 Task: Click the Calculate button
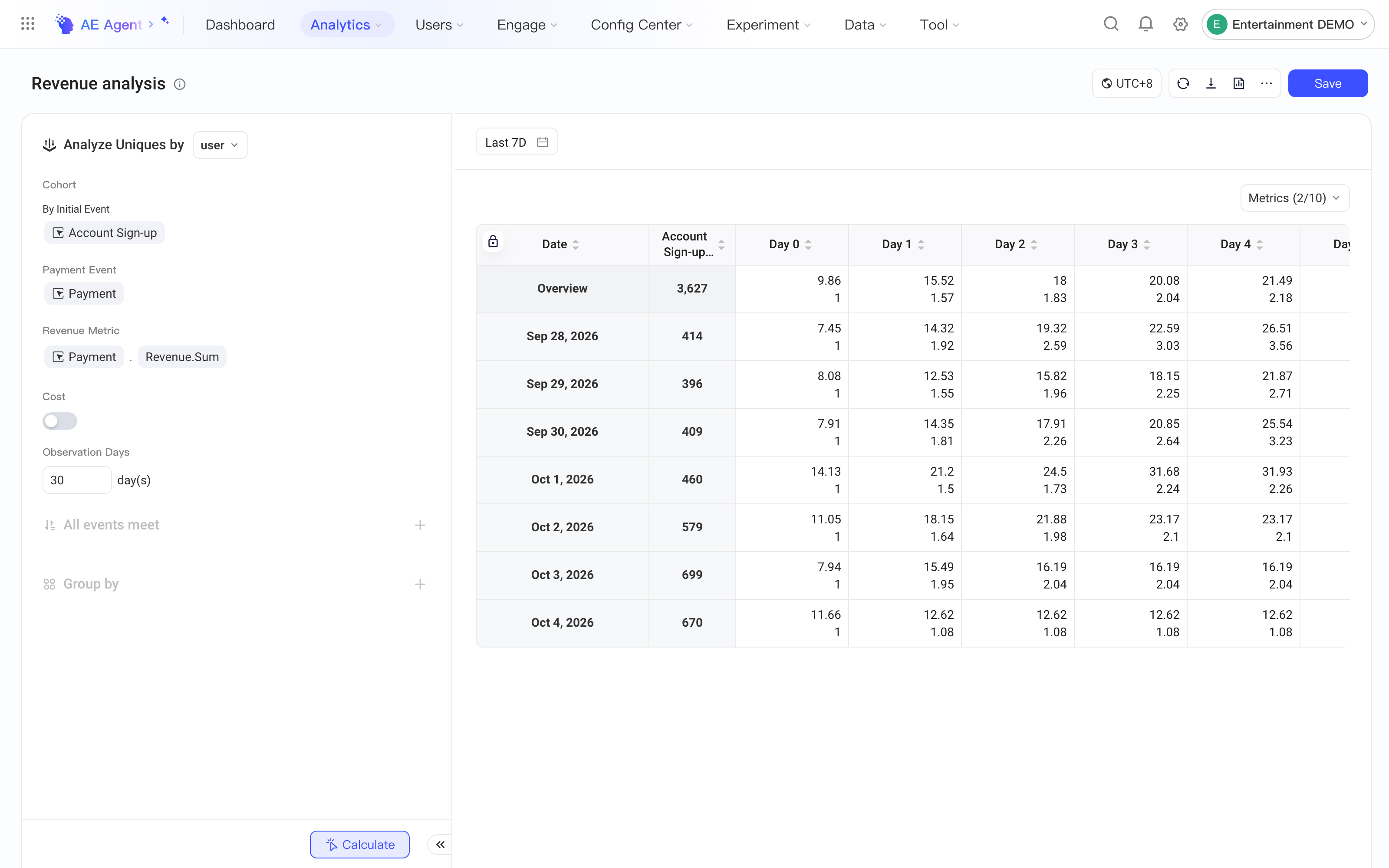[x=360, y=845]
